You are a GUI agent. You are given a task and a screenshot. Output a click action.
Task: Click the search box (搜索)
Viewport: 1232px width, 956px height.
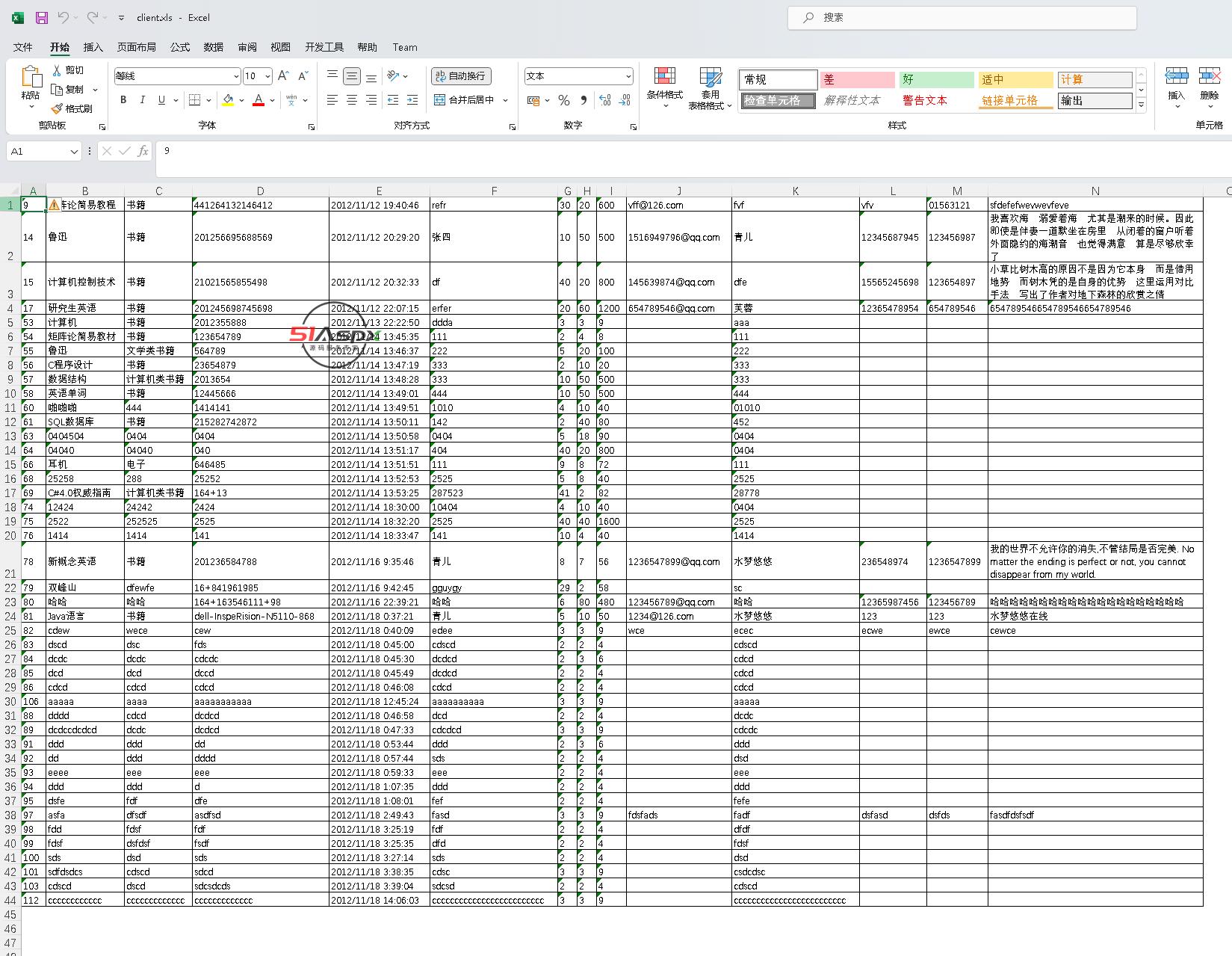962,17
